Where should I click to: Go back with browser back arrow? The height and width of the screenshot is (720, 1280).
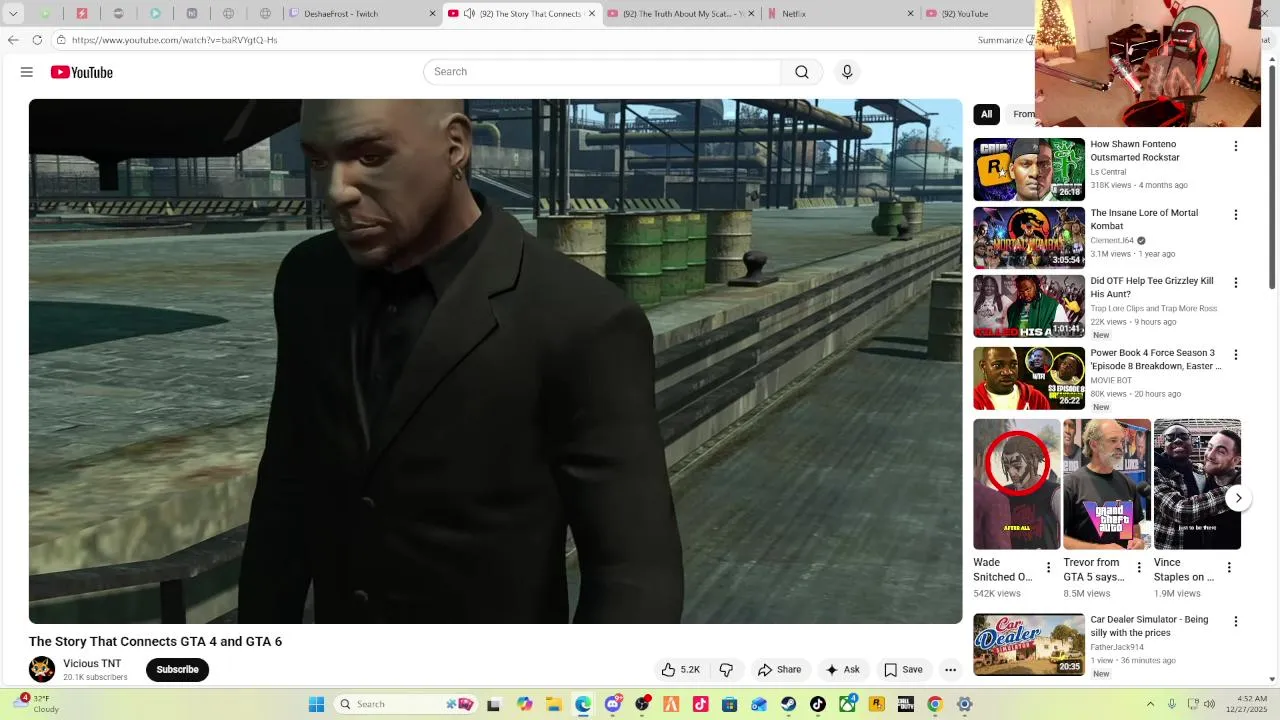[x=13, y=40]
